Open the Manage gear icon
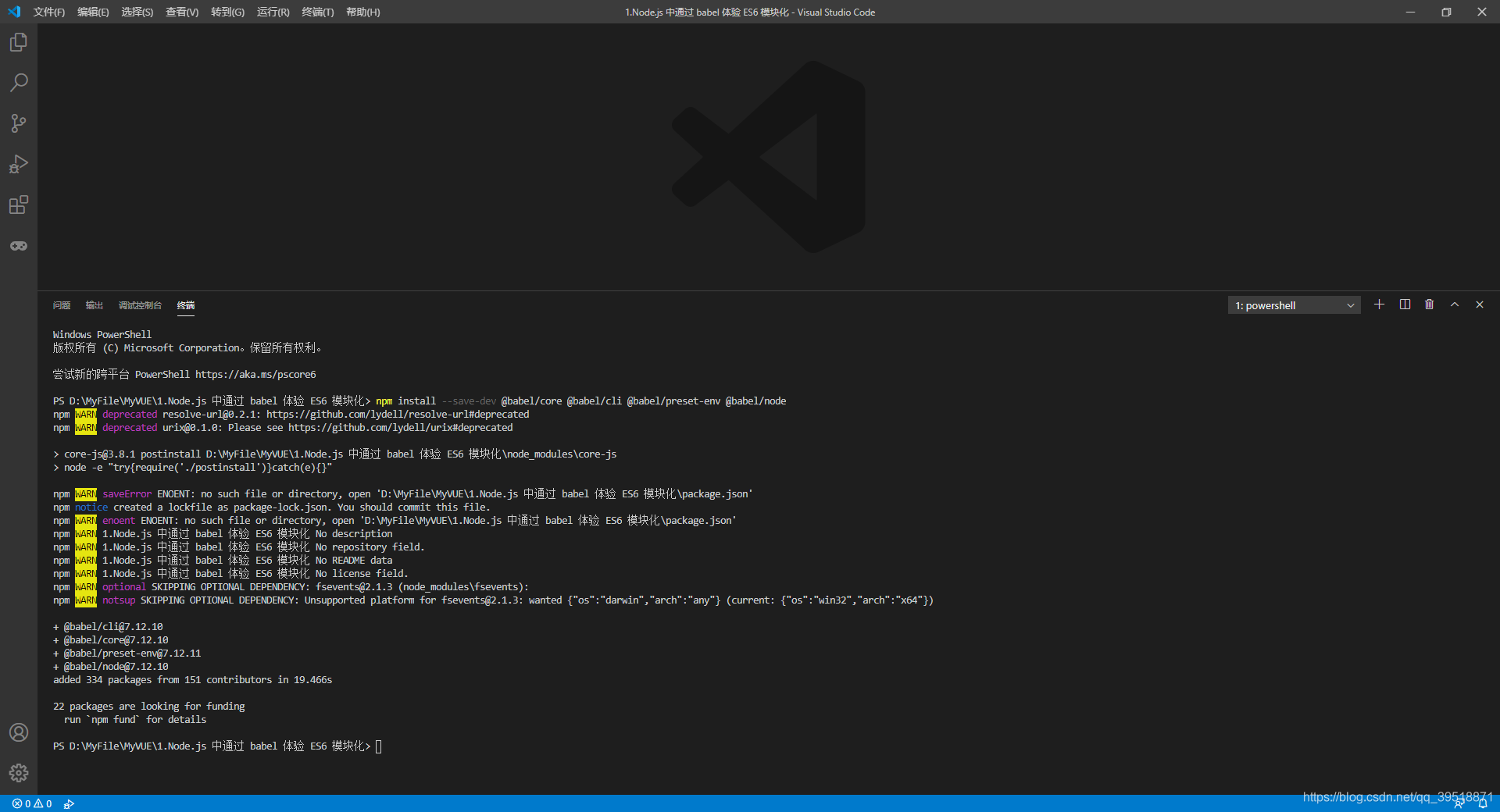The width and height of the screenshot is (1500, 812). click(x=19, y=773)
